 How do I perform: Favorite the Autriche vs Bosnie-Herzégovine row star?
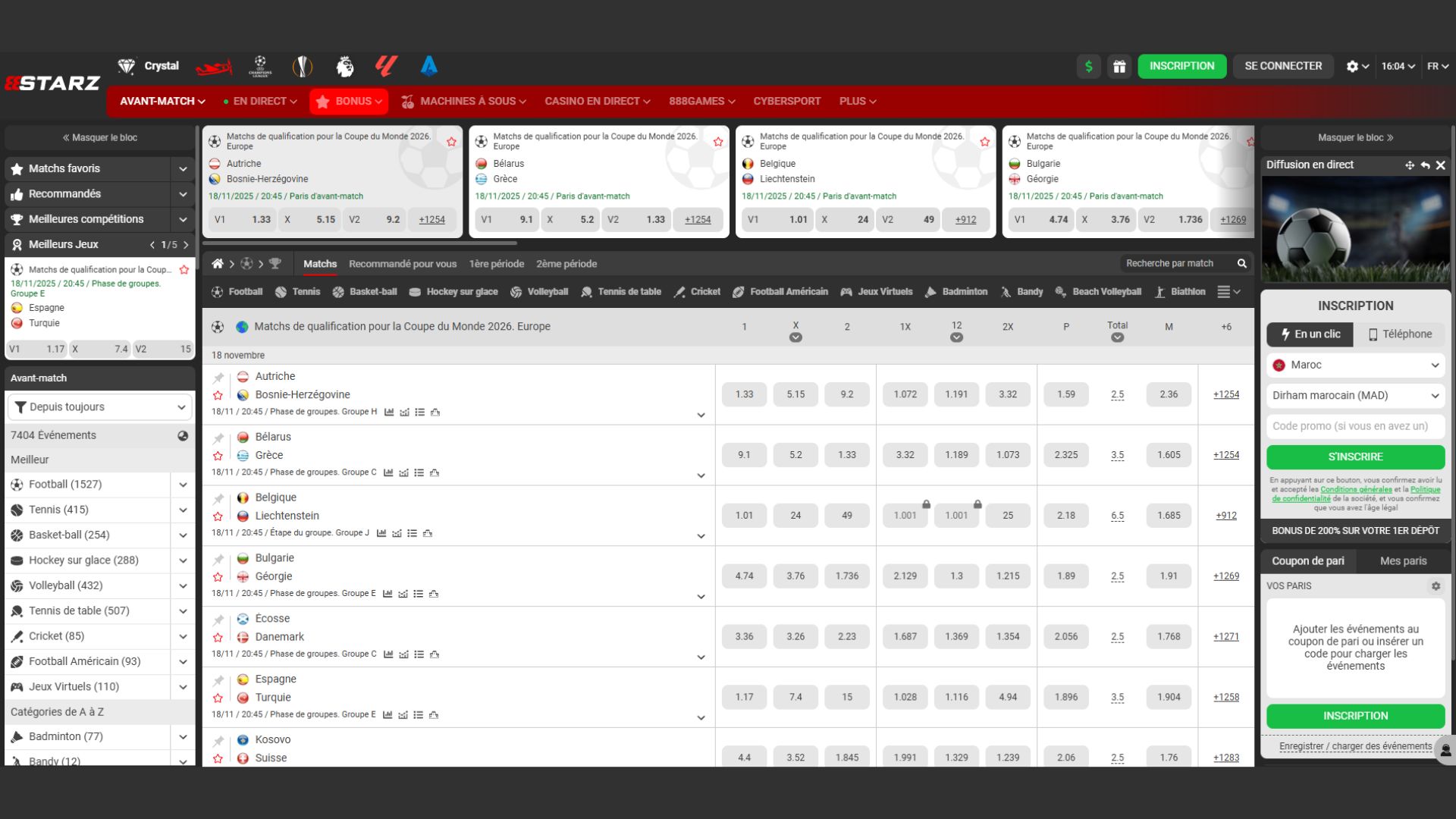coord(218,395)
